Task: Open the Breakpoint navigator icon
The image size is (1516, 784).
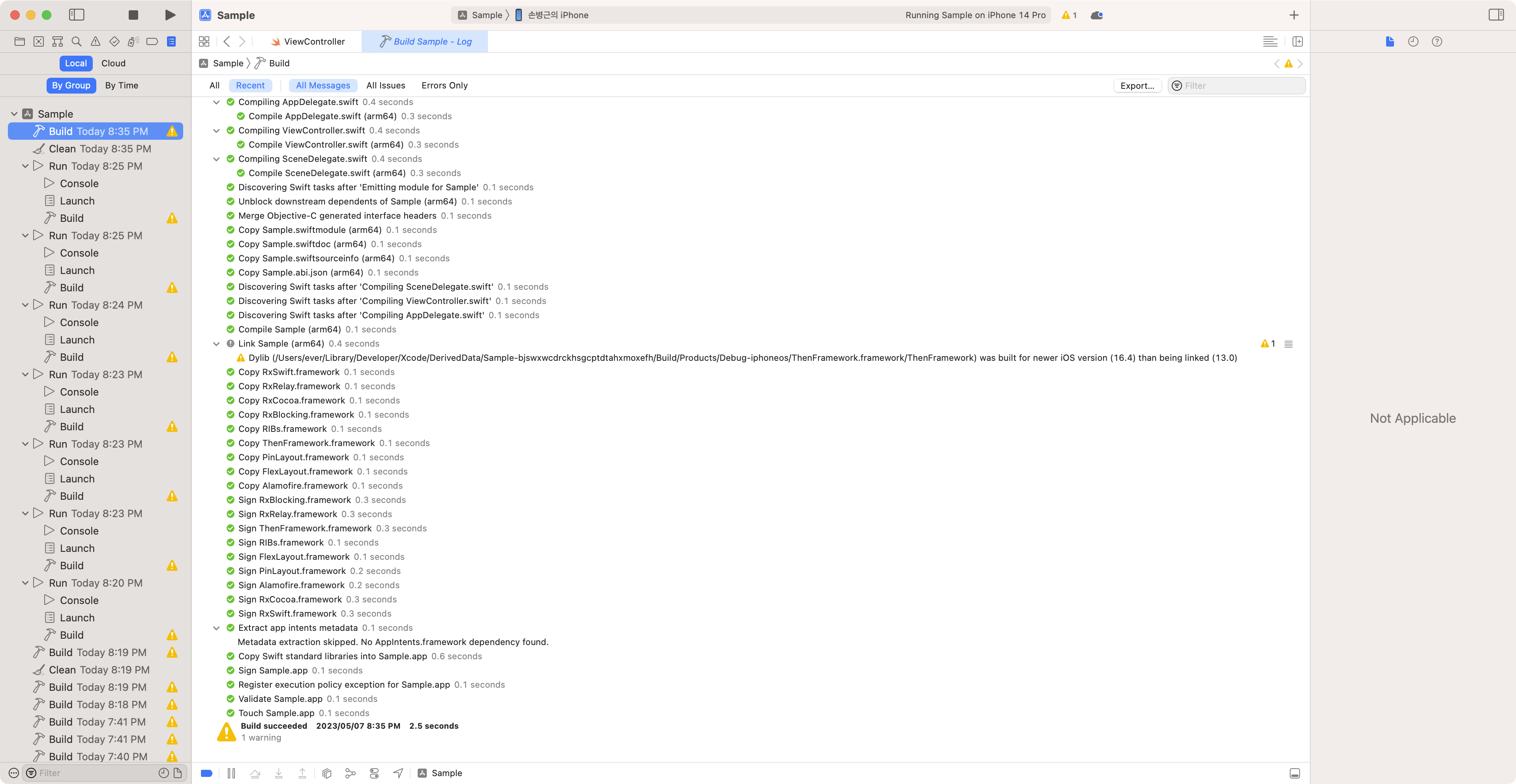Action: pos(152,41)
